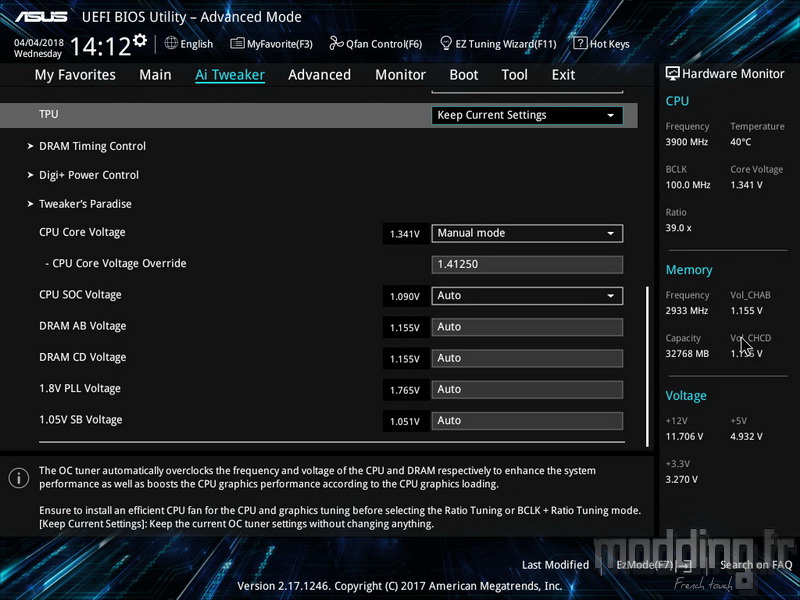This screenshot has width=800, height=600.
Task: Click the 39.0 x ratio value
Action: [x=678, y=228]
